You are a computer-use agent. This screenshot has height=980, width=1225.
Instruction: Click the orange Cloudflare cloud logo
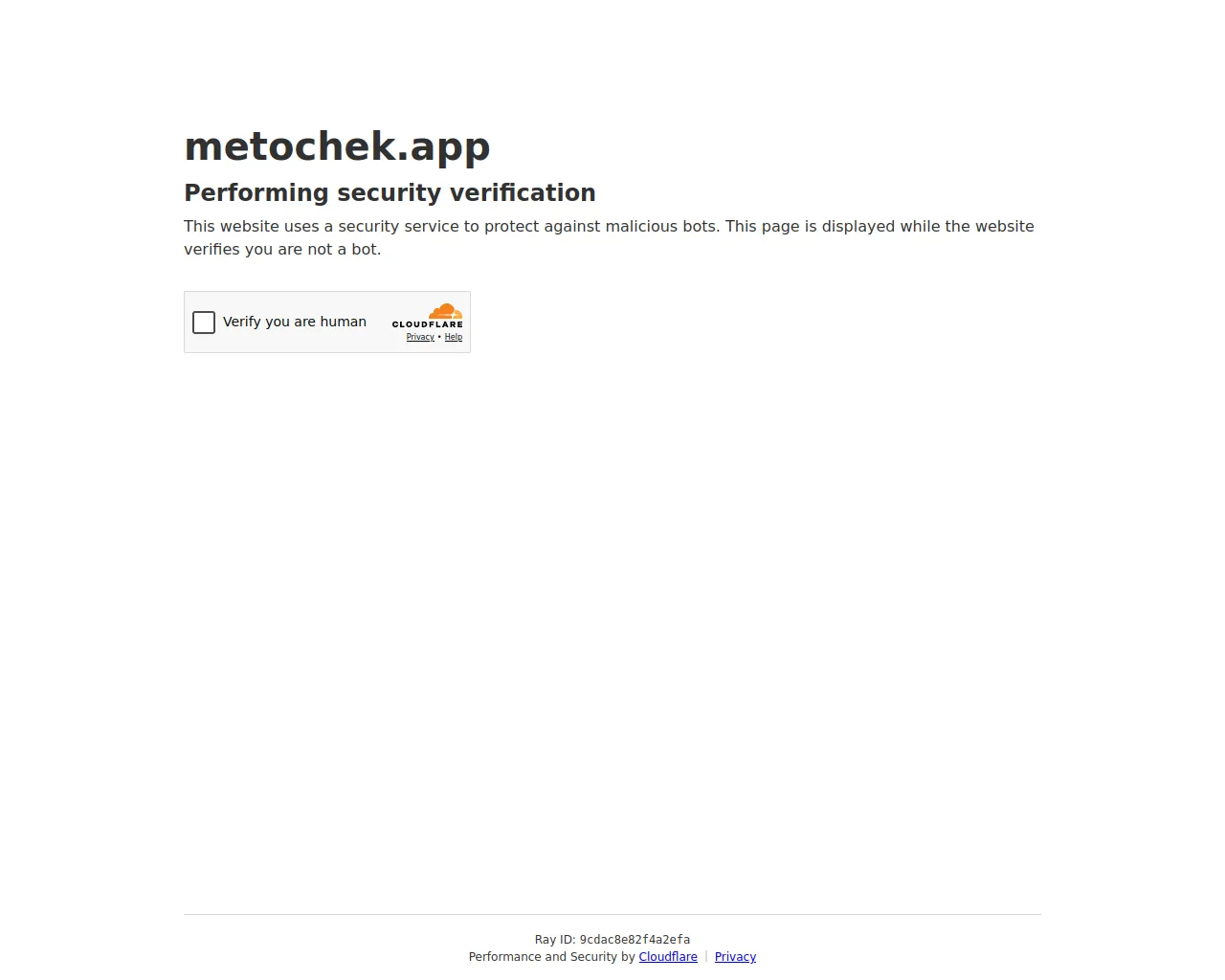coord(445,311)
